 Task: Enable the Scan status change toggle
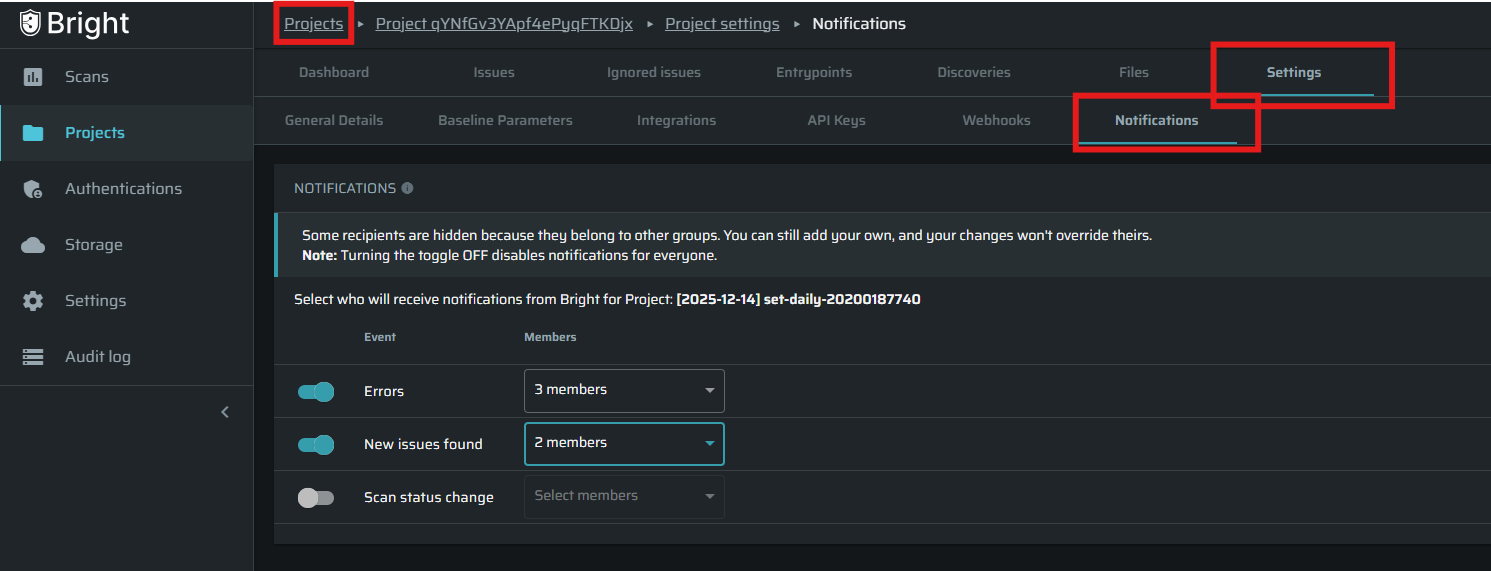pyautogui.click(x=316, y=497)
